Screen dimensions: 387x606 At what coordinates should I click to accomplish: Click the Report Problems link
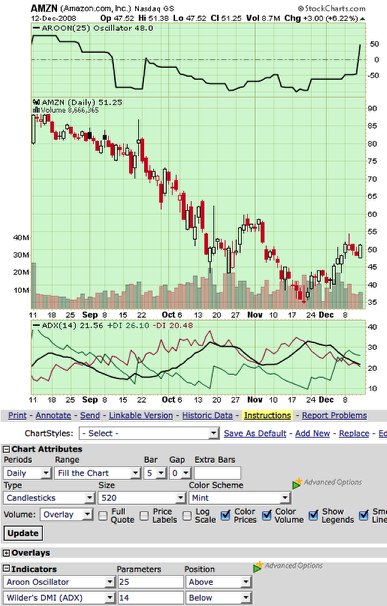pos(334,415)
